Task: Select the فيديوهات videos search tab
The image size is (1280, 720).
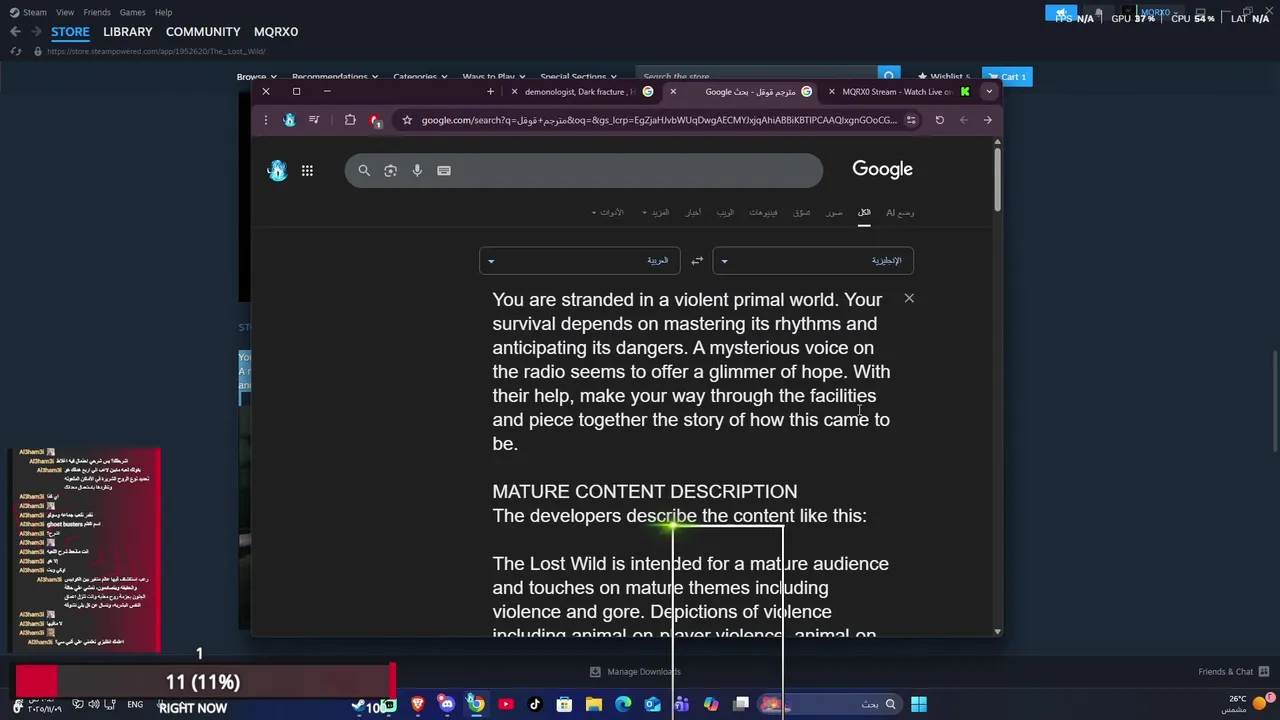Action: [764, 213]
